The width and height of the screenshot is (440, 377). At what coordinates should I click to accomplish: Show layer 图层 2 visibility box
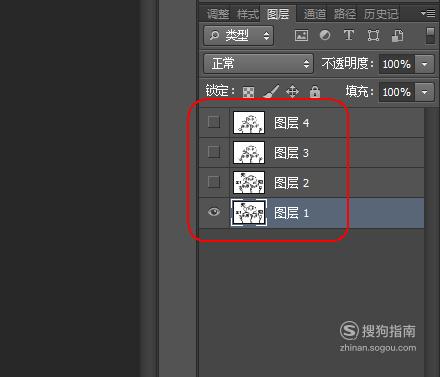click(x=214, y=182)
